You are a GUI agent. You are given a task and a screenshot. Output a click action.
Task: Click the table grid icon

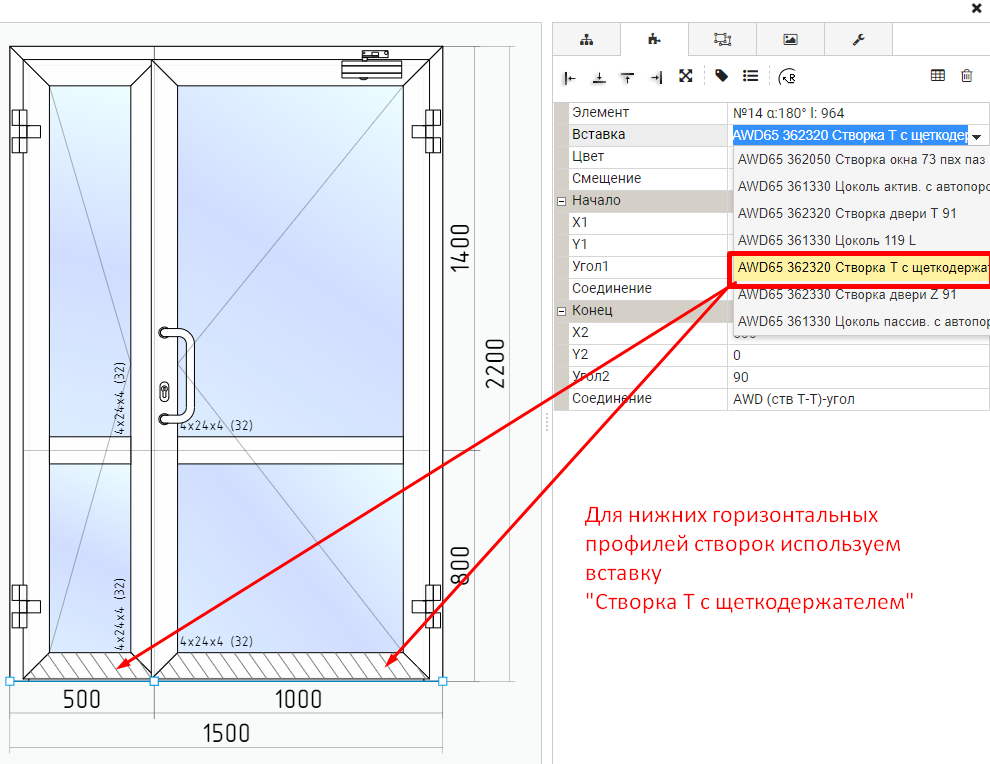point(938,76)
